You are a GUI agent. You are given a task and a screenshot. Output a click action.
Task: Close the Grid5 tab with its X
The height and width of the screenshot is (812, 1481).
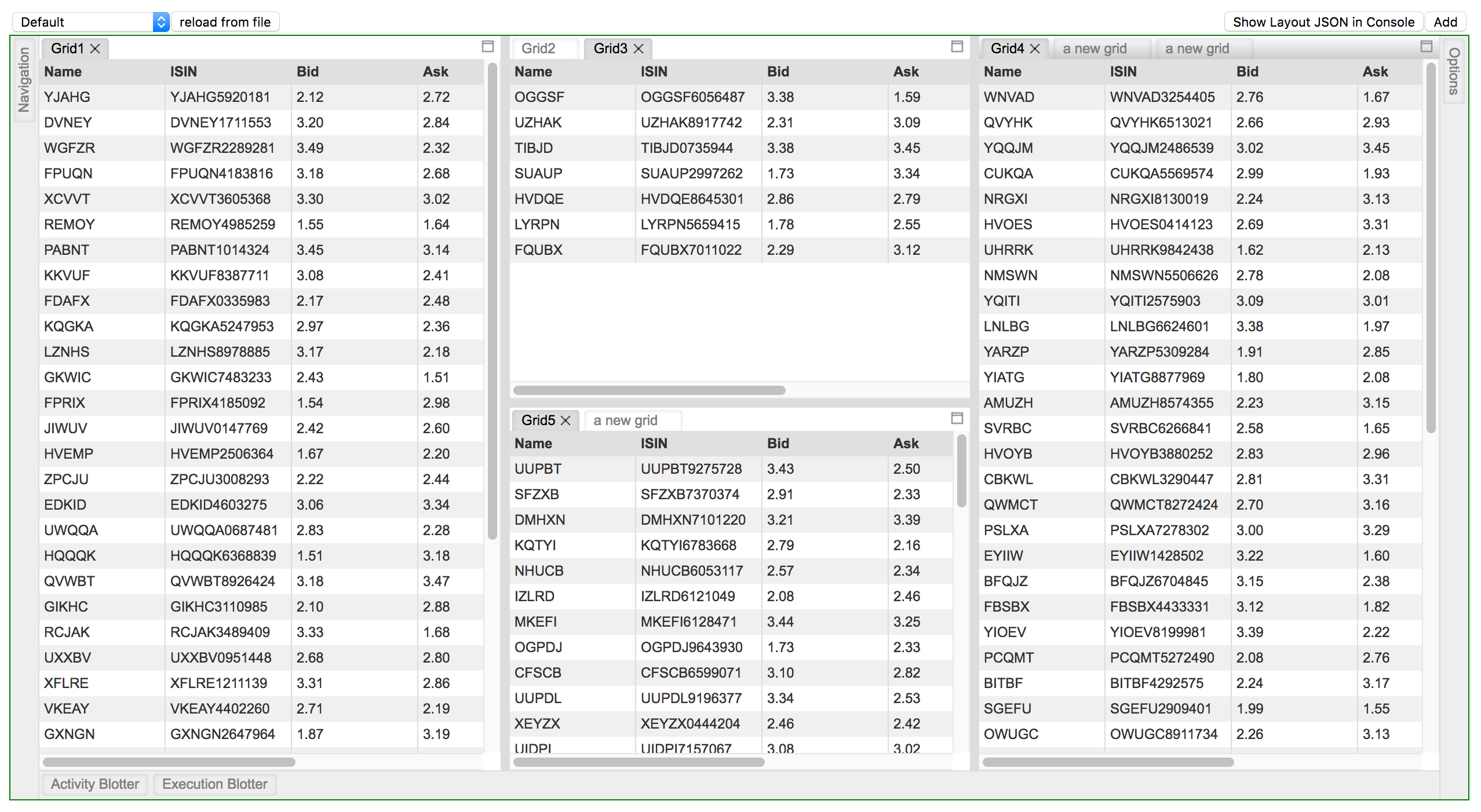[x=566, y=420]
